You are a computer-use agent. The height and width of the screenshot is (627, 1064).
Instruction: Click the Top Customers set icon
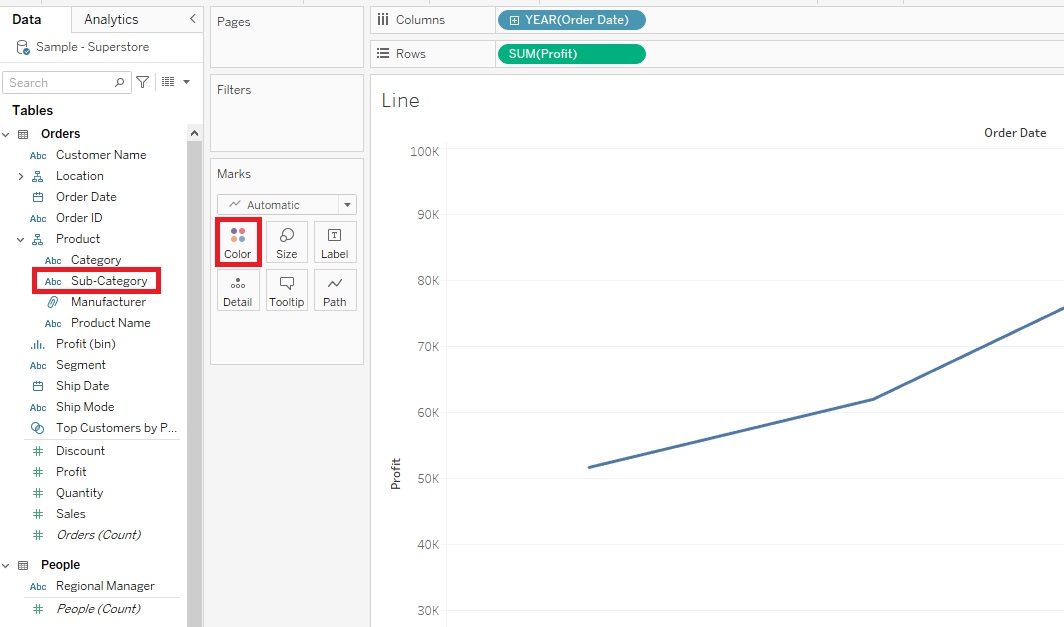point(38,428)
